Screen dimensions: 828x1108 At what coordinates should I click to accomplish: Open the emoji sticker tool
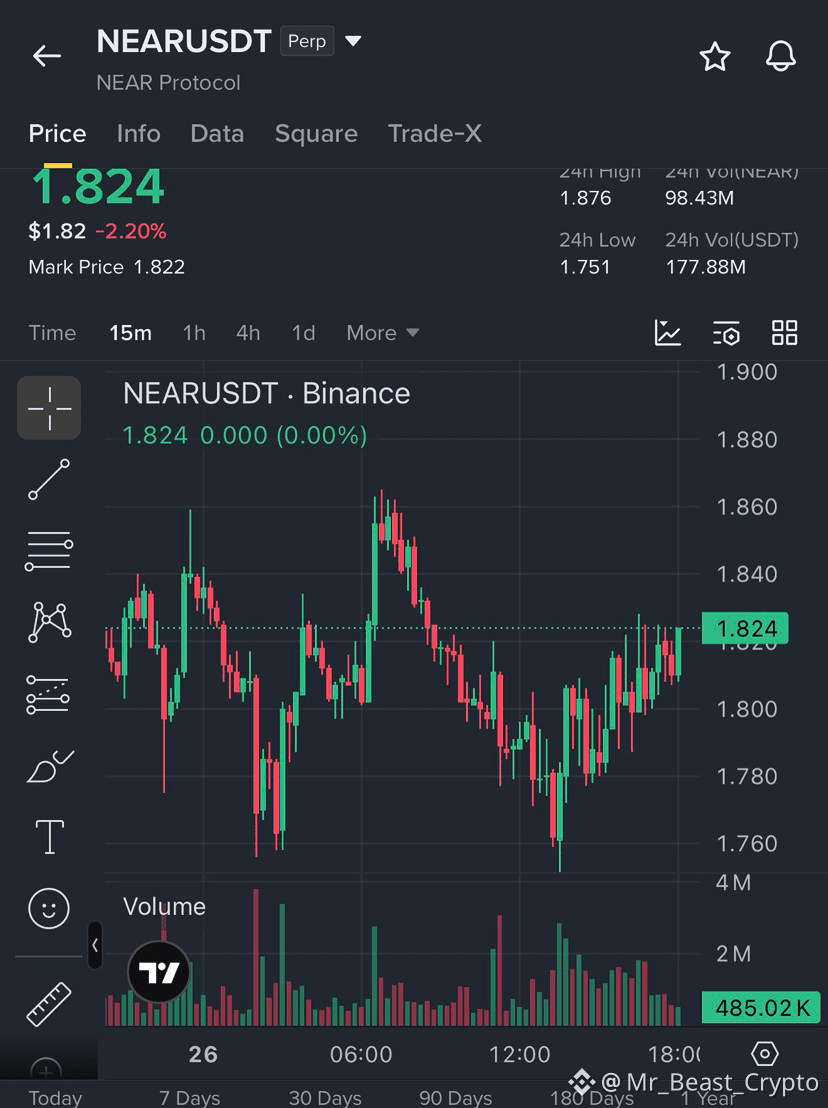click(x=49, y=908)
